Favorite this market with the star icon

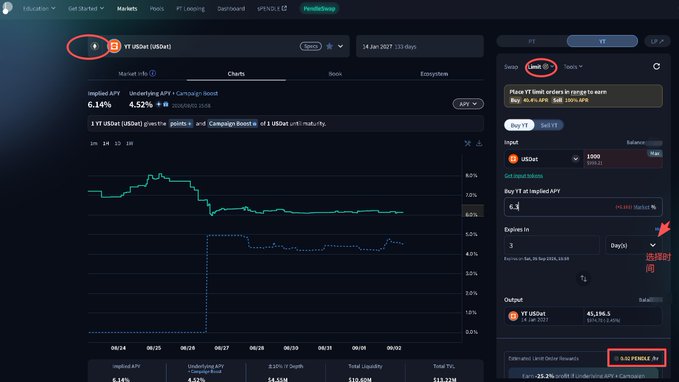[x=330, y=46]
